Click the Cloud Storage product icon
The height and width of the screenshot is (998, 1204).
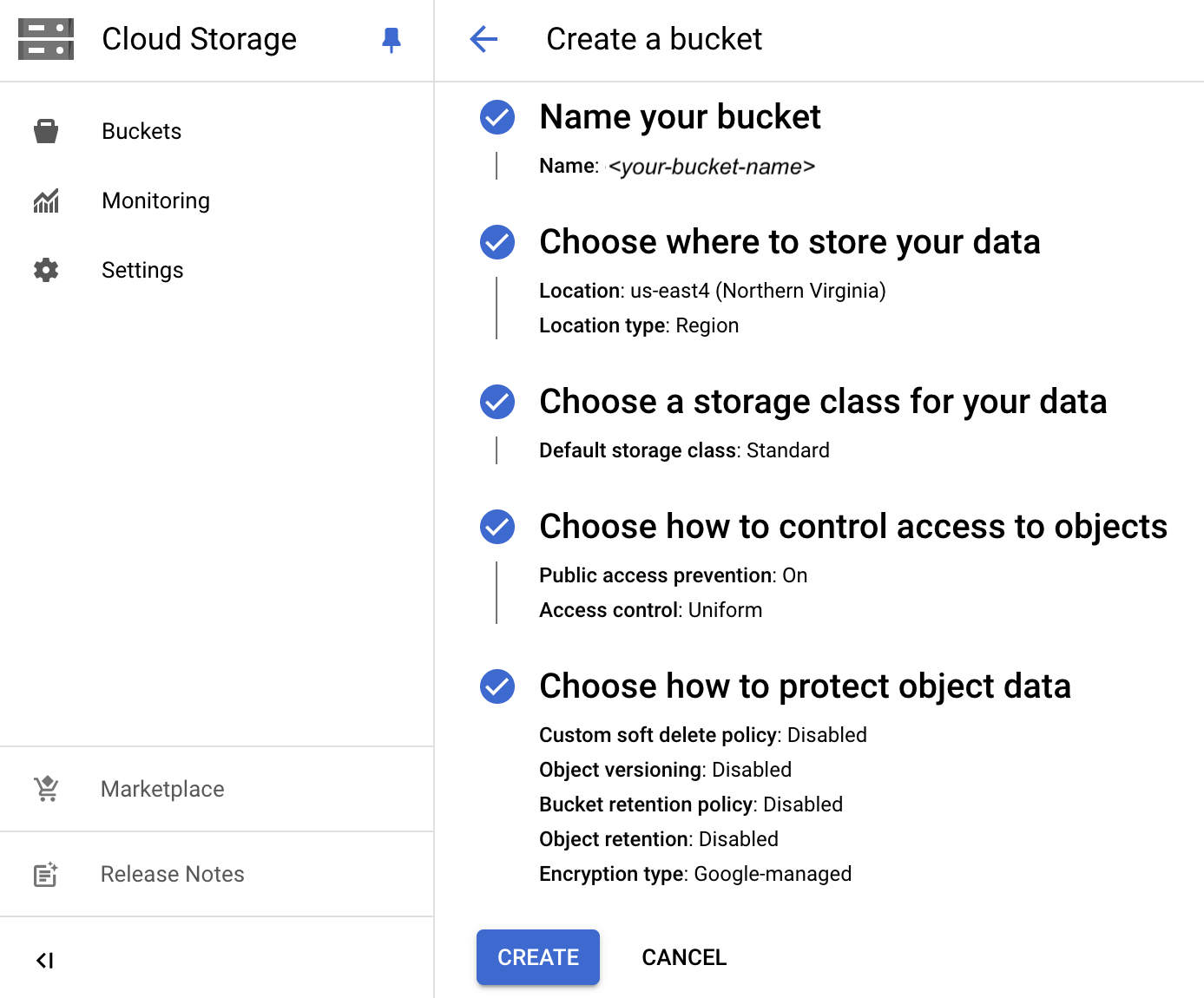click(46, 39)
